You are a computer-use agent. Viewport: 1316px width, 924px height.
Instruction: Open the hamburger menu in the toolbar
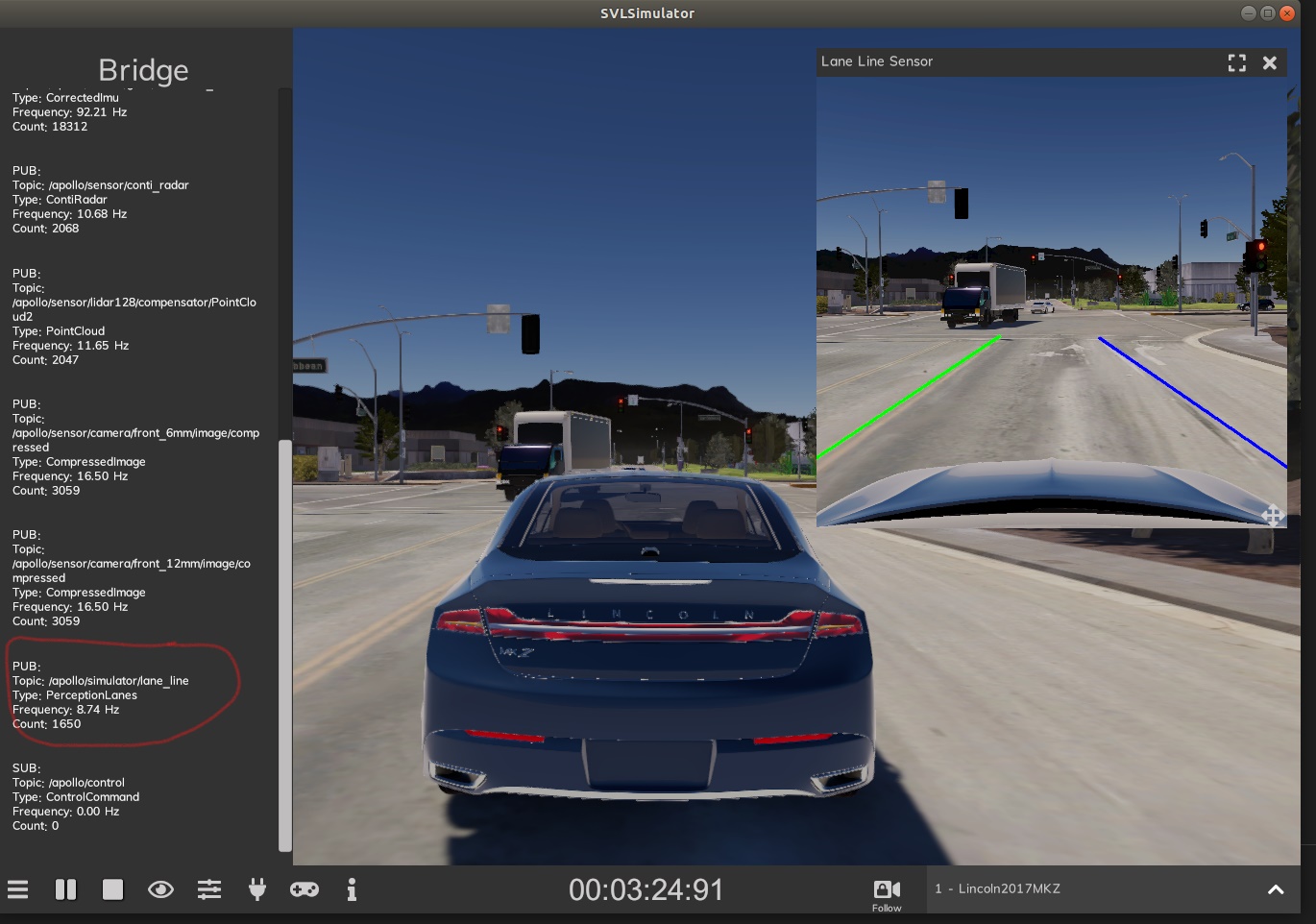tap(17, 889)
